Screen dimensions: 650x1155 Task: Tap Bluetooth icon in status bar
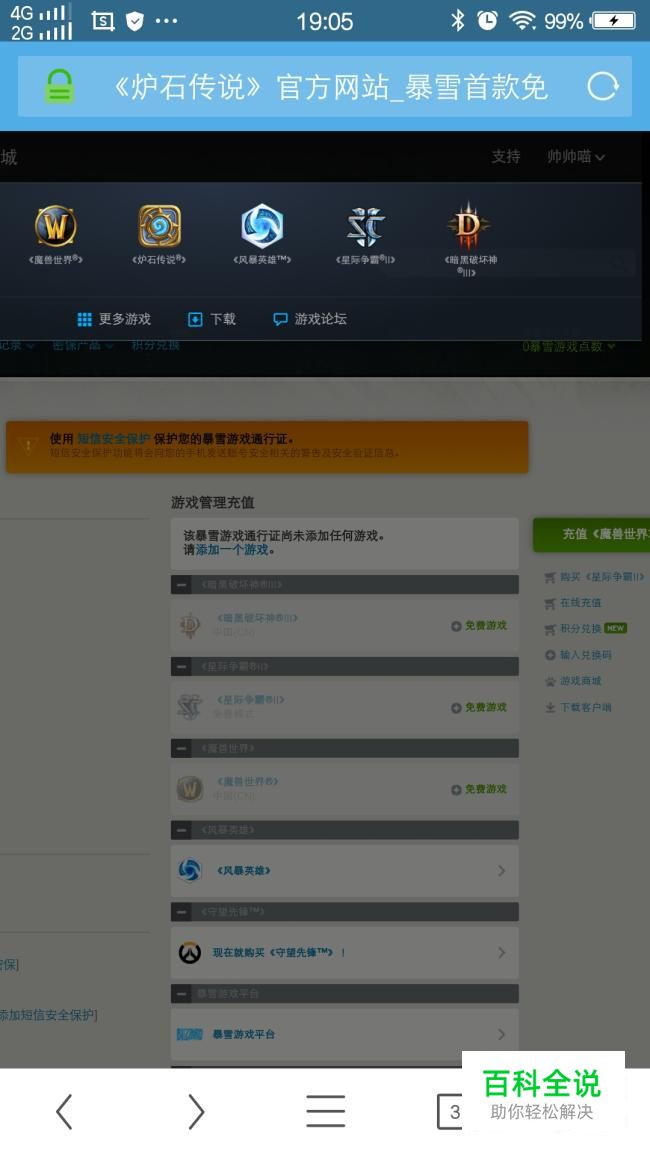click(458, 20)
